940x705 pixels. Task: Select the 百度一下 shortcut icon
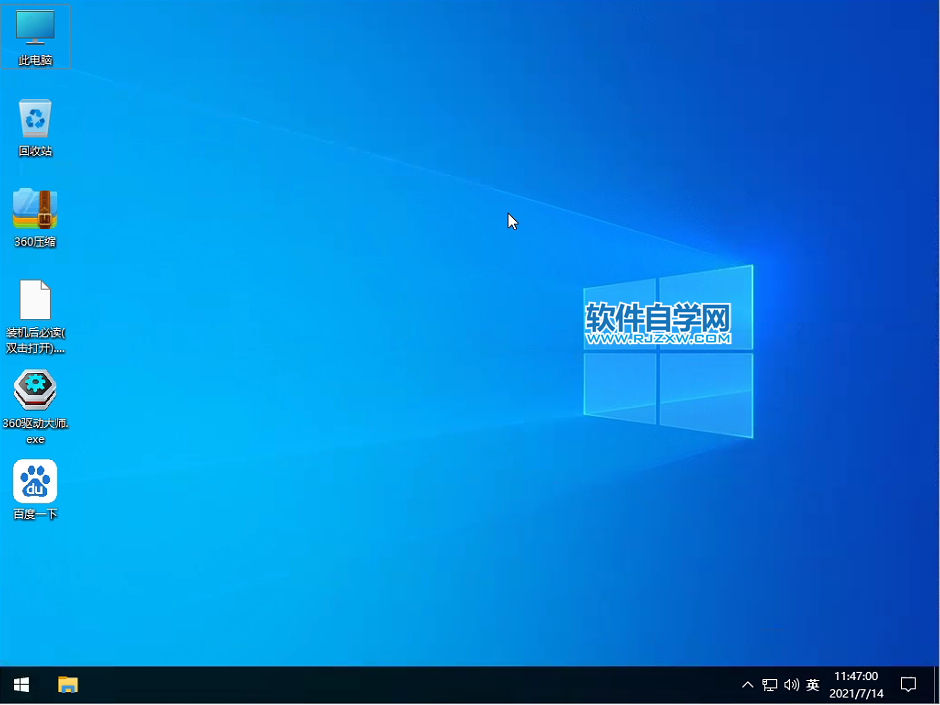[x=35, y=490]
